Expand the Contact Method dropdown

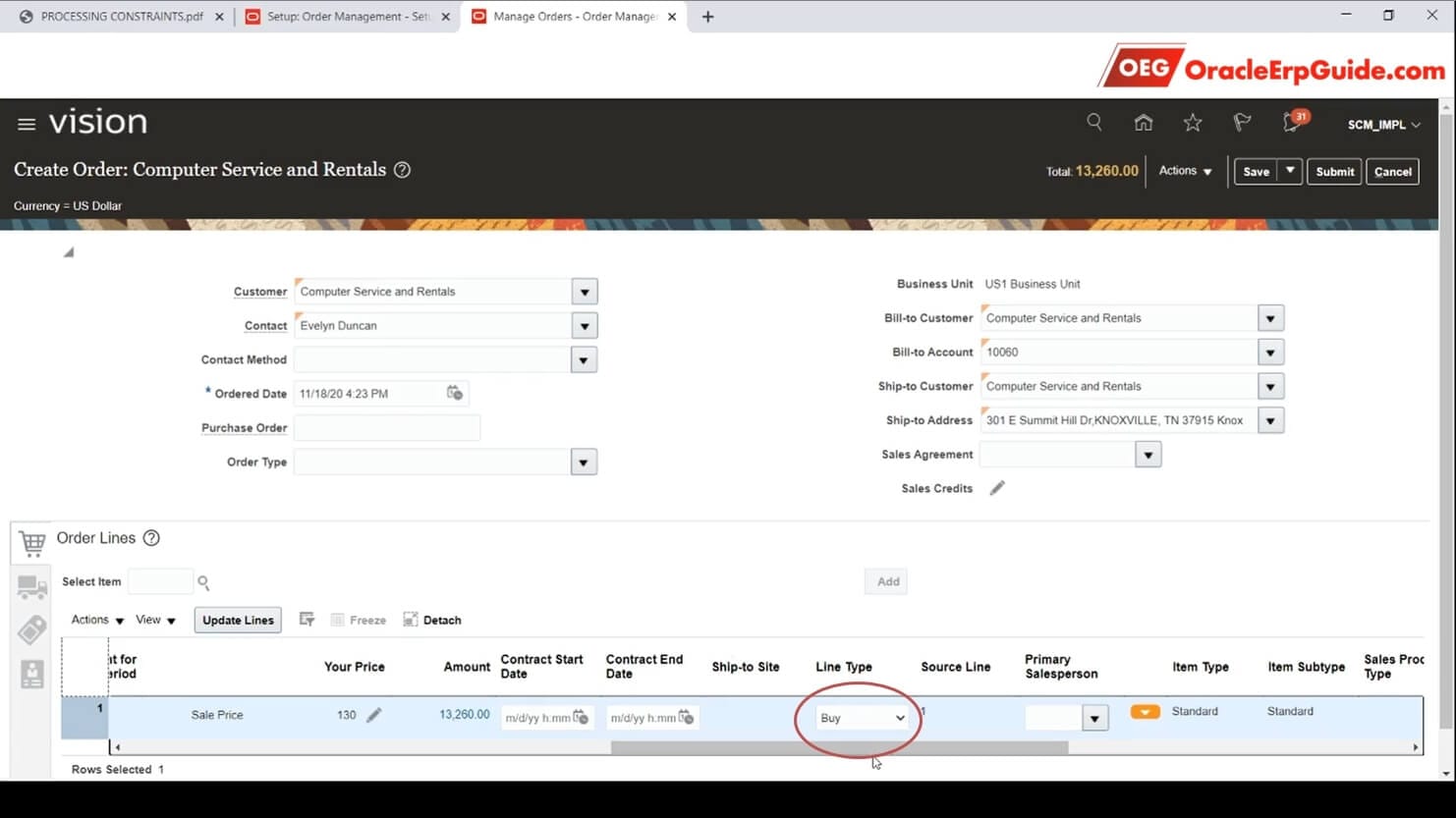(584, 360)
